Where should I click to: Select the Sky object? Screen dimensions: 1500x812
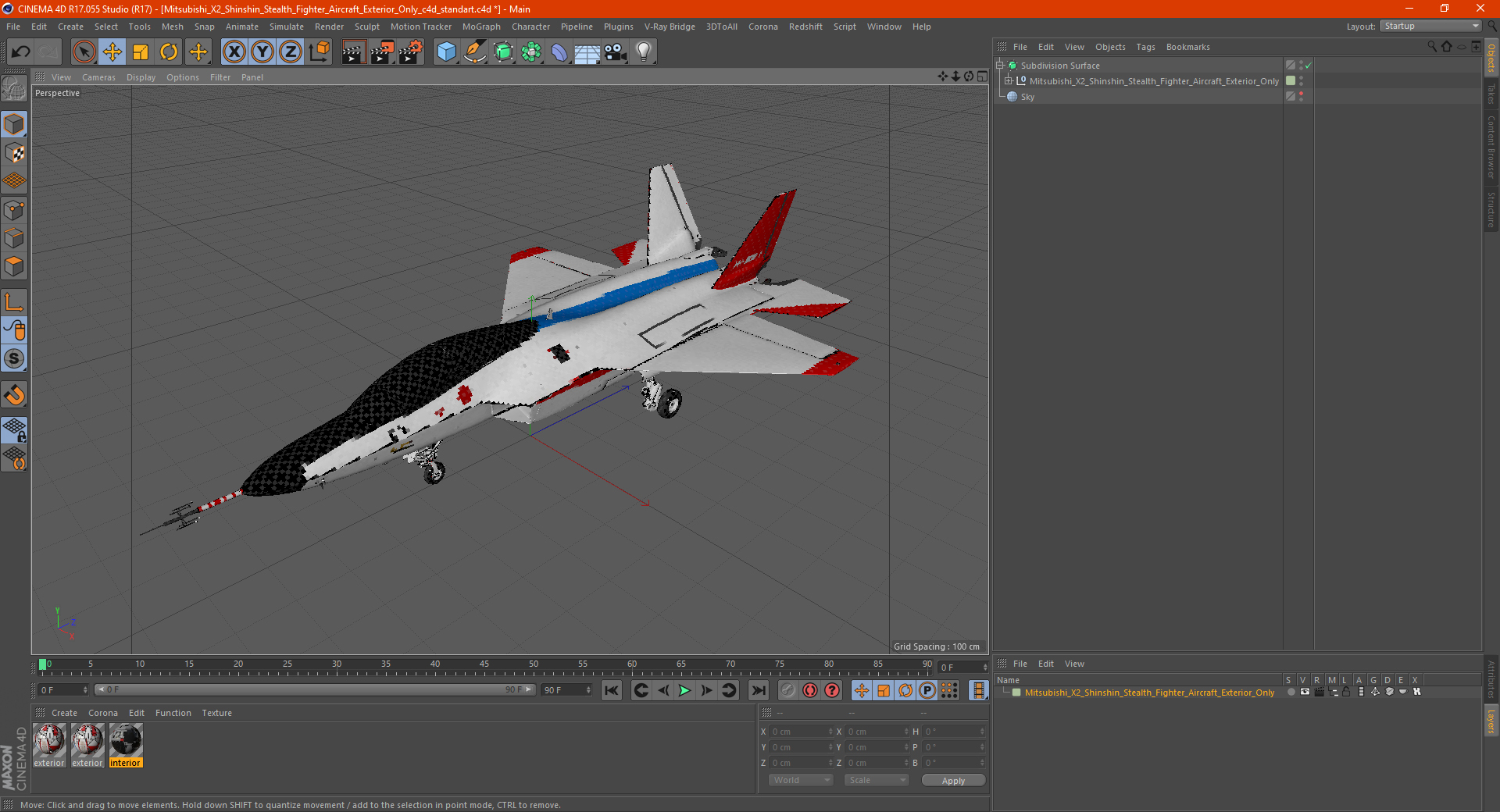(1027, 97)
